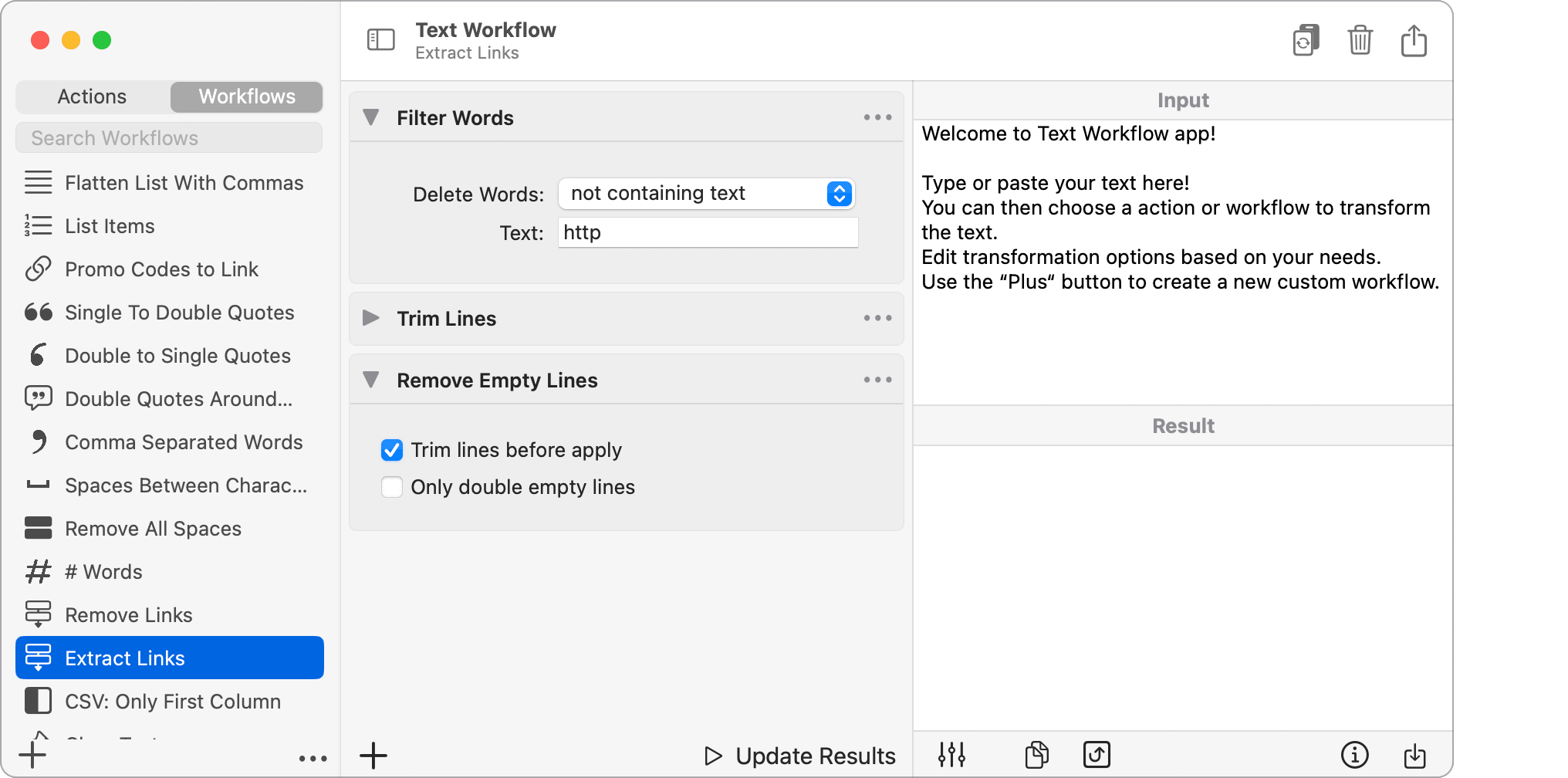Viewport: 1568px width, 778px height.
Task: Open the Trim Lines options ellipsis
Action: (877, 318)
